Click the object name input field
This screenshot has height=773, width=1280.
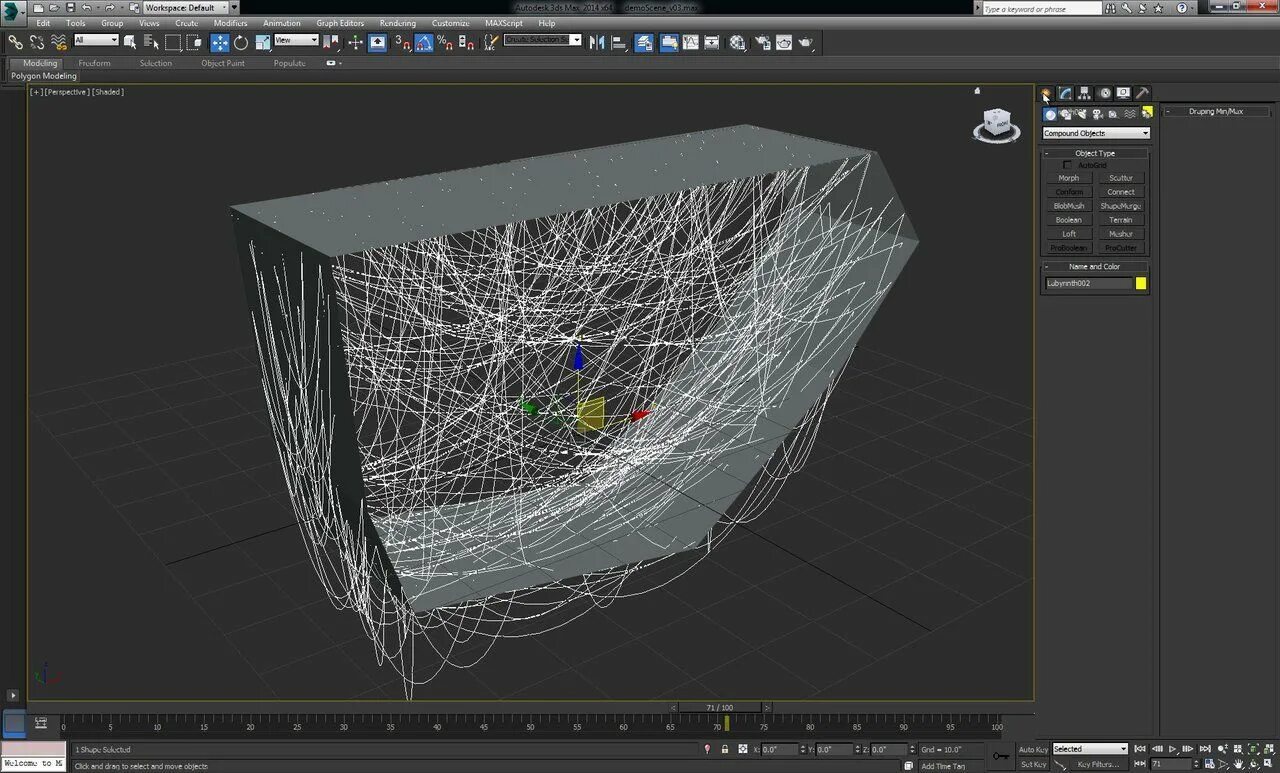point(1089,284)
